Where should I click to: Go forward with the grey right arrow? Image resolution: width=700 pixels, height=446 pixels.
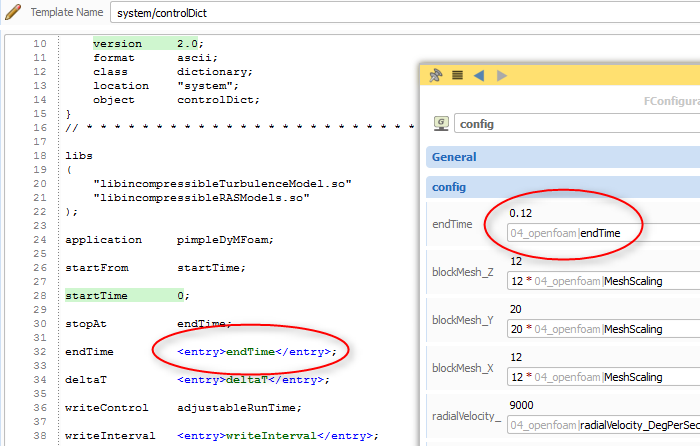(x=502, y=75)
